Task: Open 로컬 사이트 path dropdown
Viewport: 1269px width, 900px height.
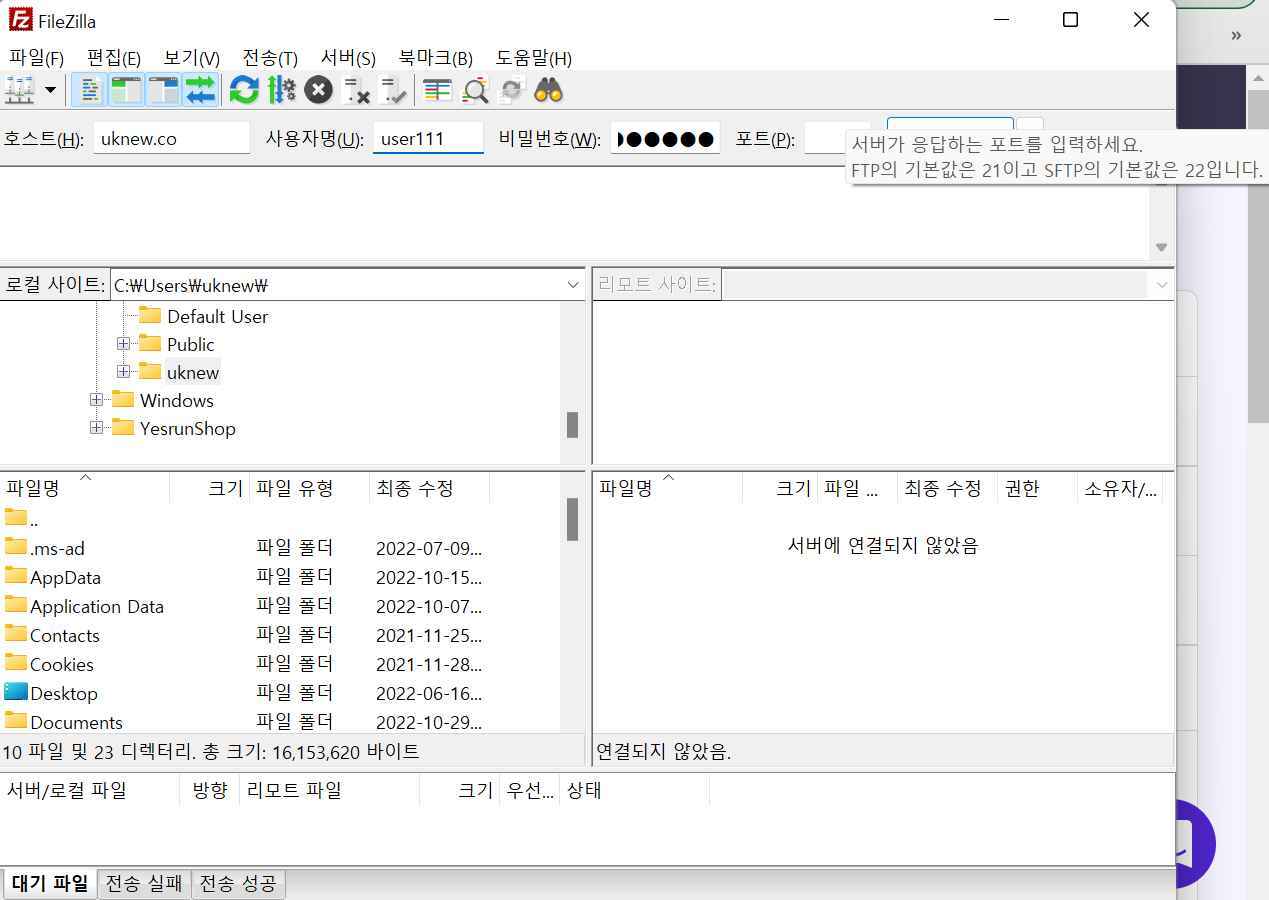Action: tap(573, 285)
